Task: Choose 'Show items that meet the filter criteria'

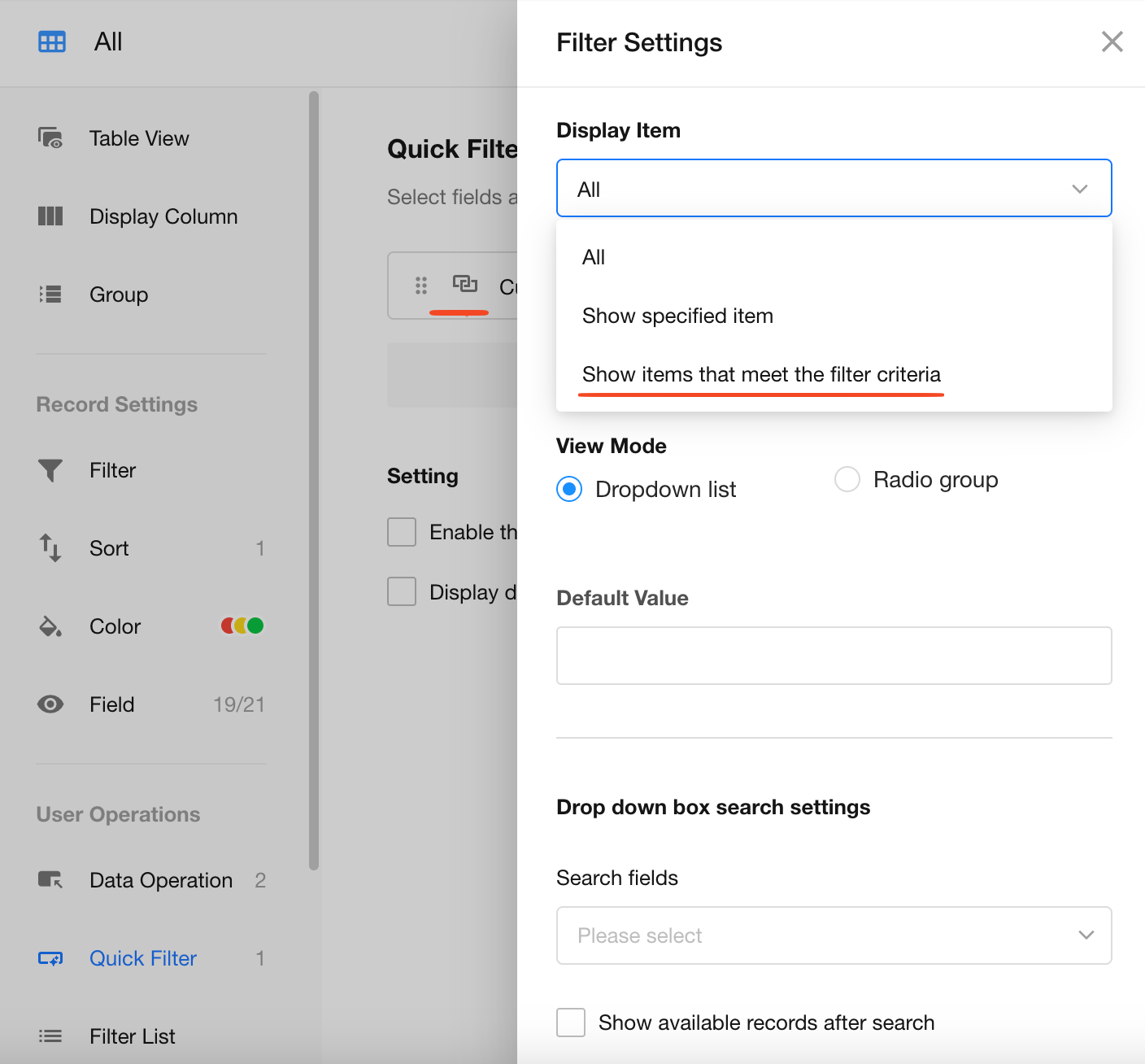Action: click(x=761, y=374)
